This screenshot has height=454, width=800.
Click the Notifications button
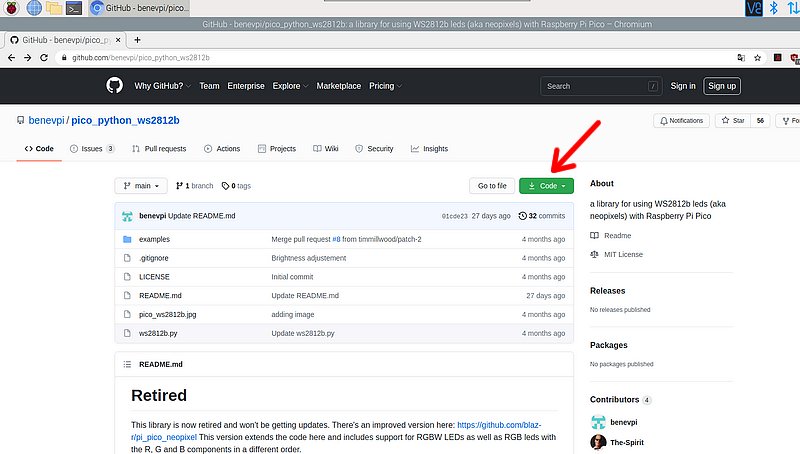(x=682, y=120)
